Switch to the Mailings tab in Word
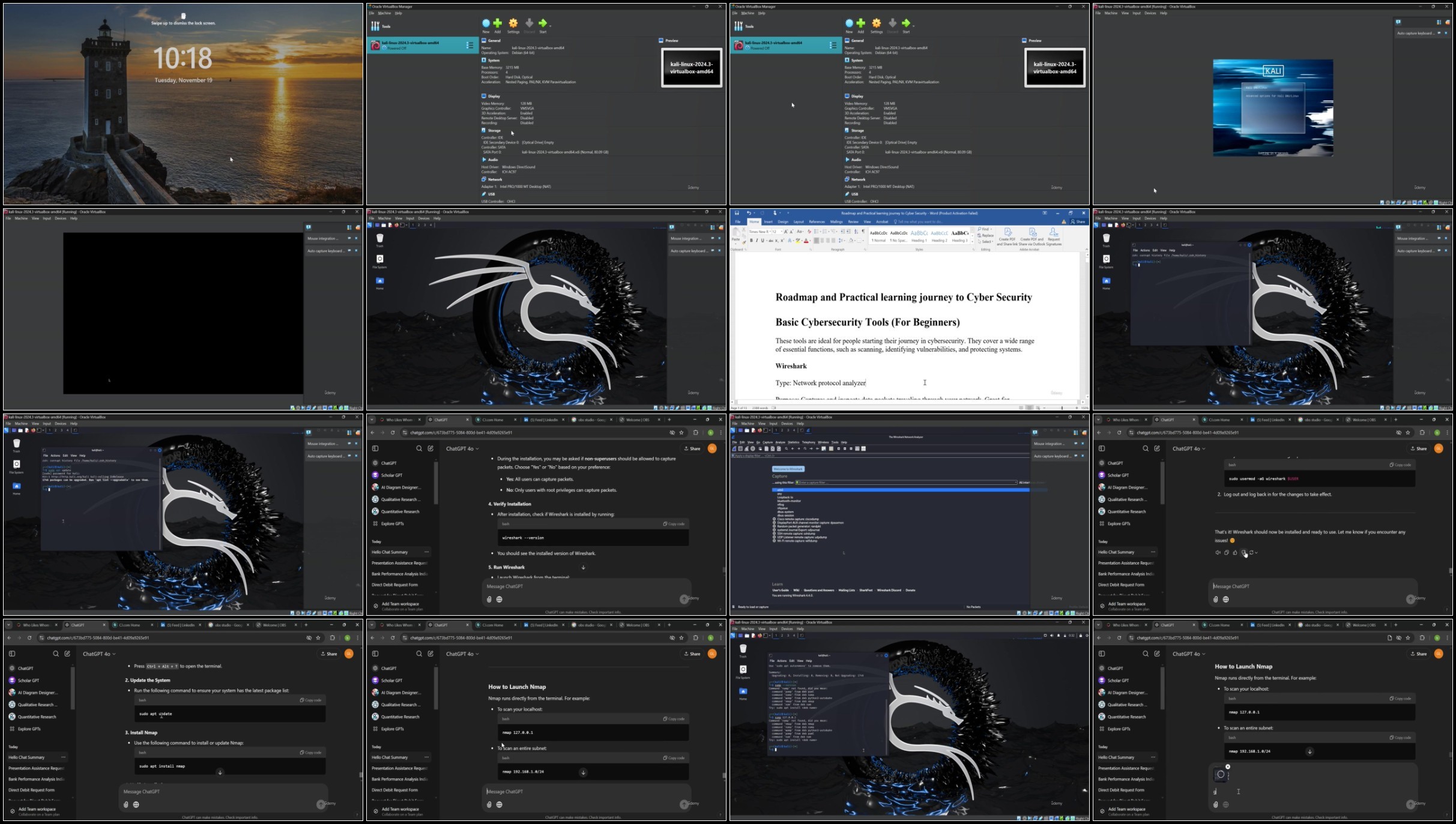The height and width of the screenshot is (824, 1456). tap(836, 221)
